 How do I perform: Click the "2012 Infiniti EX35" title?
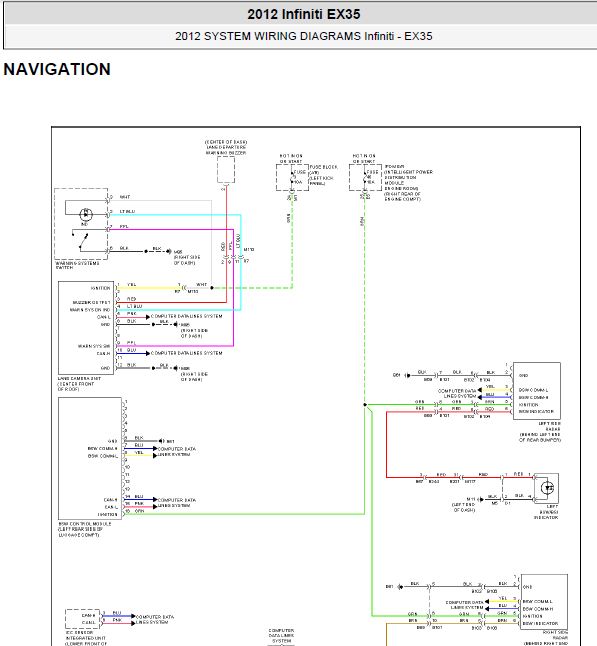click(304, 14)
